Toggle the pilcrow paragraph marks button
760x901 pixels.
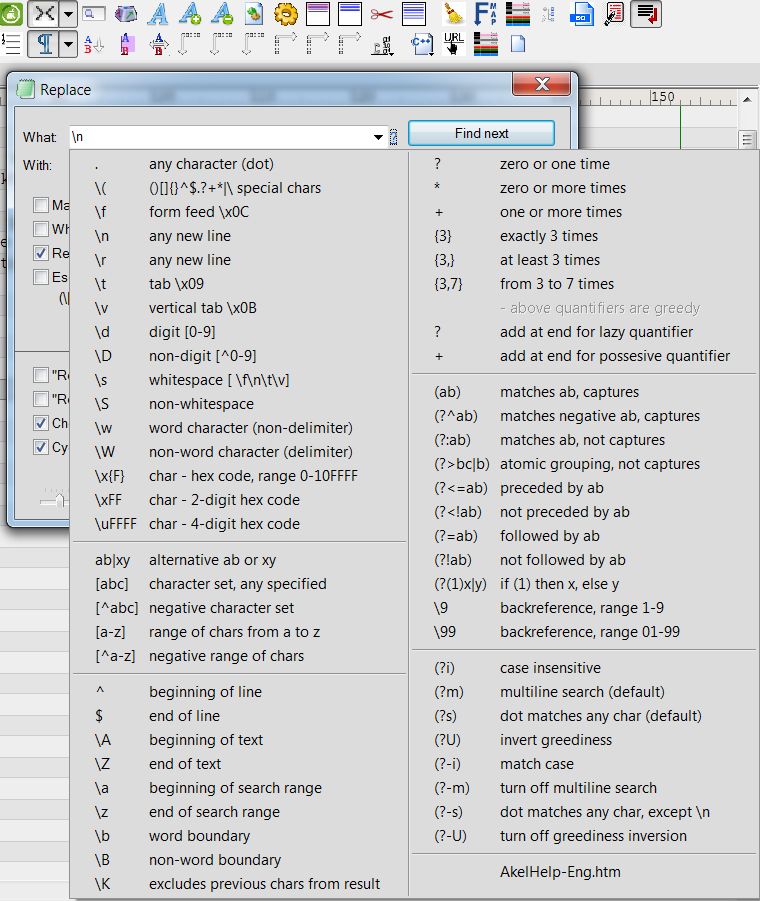click(44, 44)
